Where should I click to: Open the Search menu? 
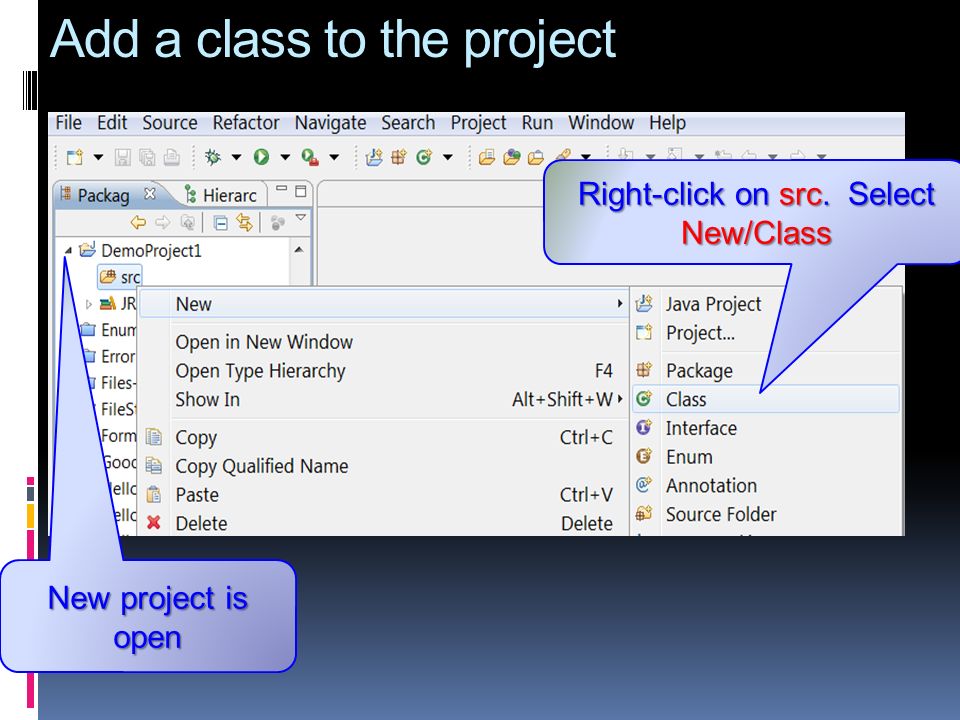pyautogui.click(x=408, y=122)
